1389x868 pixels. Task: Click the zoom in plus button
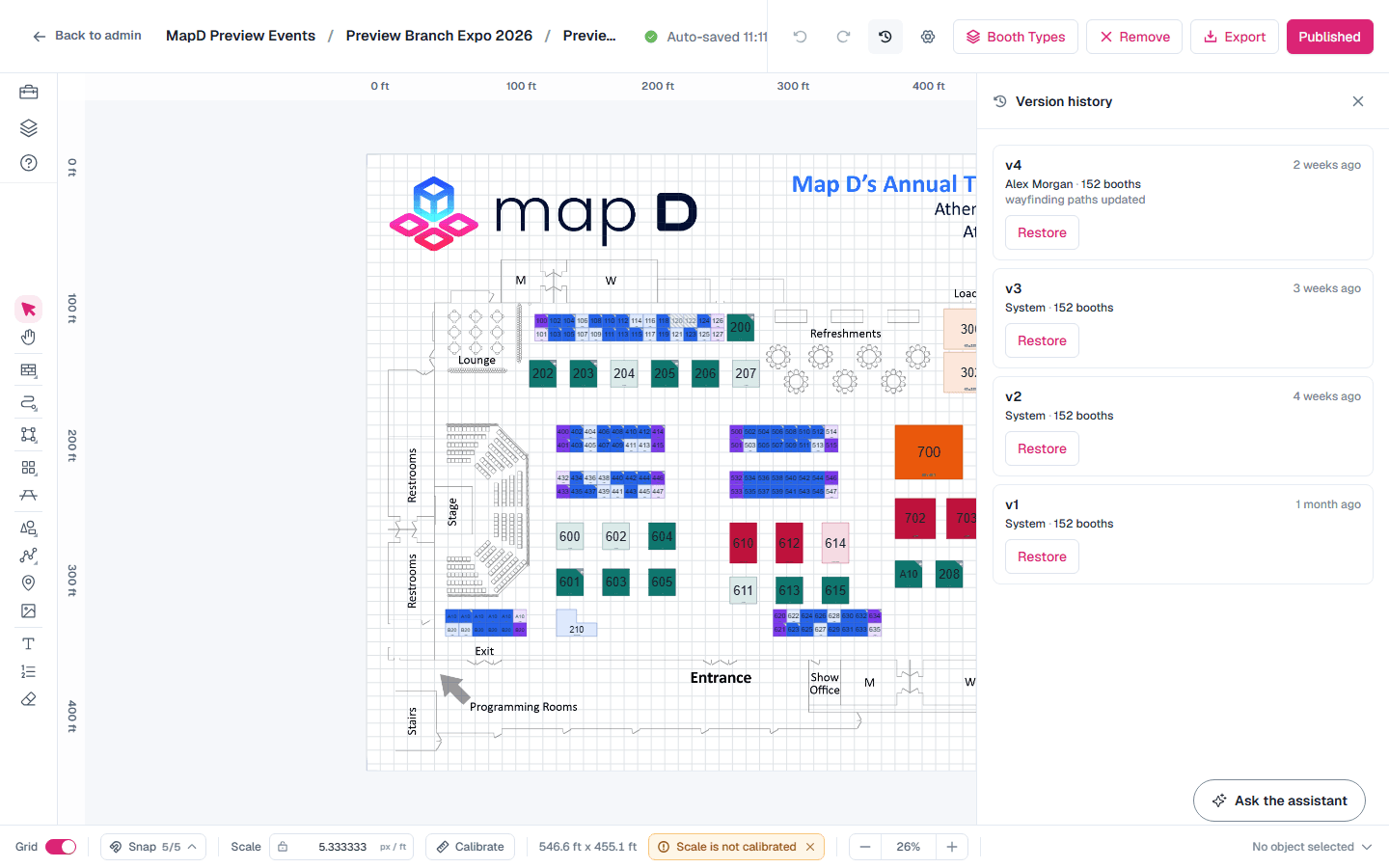tap(951, 847)
